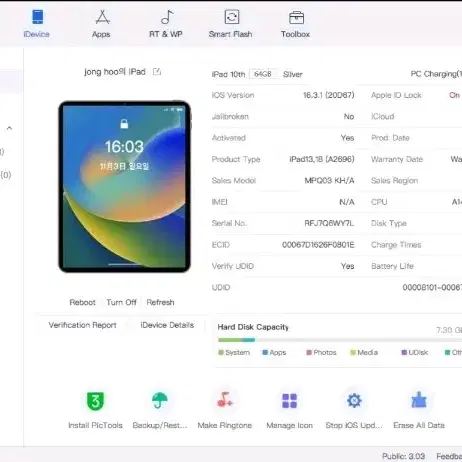462x462 pixels.
Task: Click the Erase All Data icon
Action: (419, 400)
